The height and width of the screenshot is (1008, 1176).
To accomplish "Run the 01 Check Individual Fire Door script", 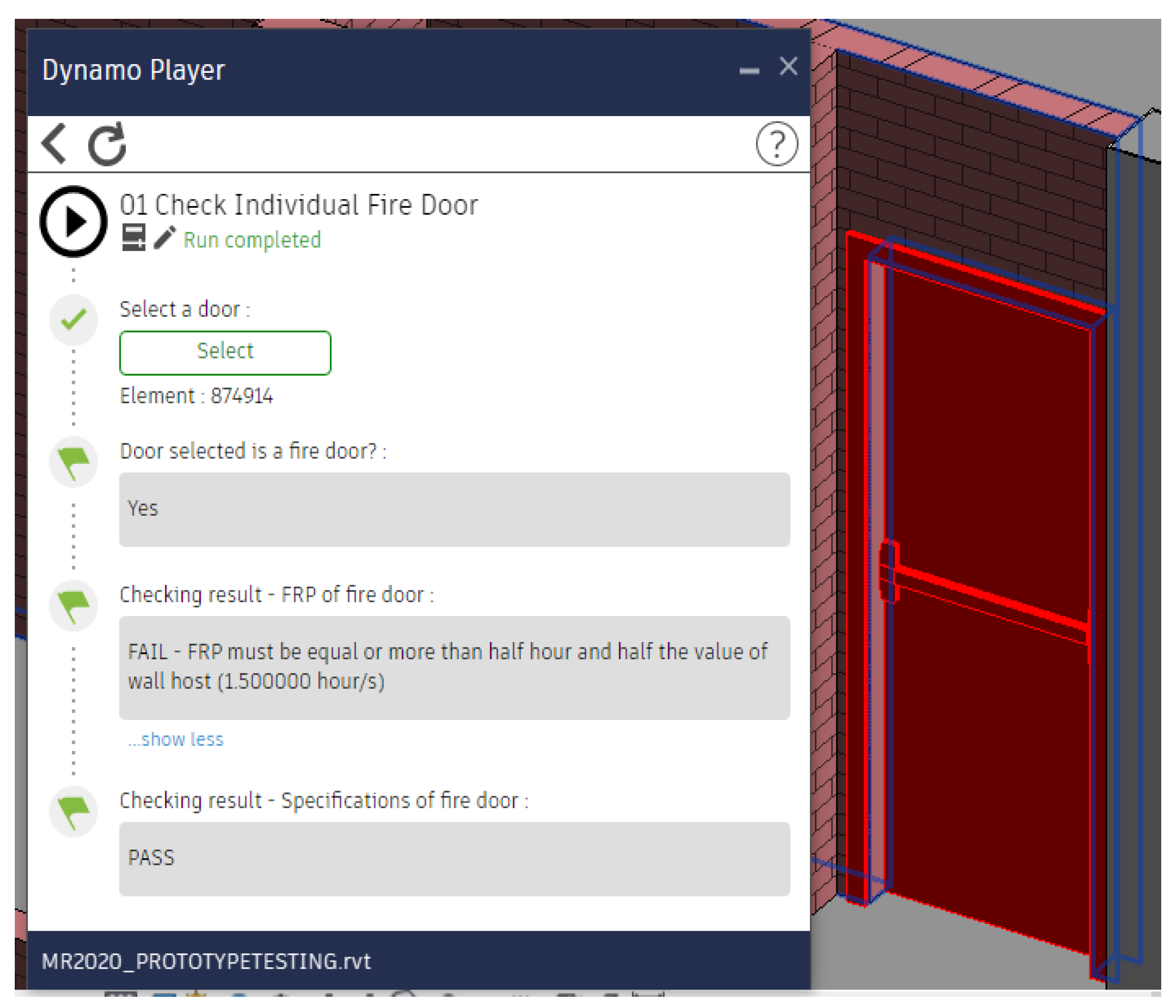I will click(x=73, y=222).
